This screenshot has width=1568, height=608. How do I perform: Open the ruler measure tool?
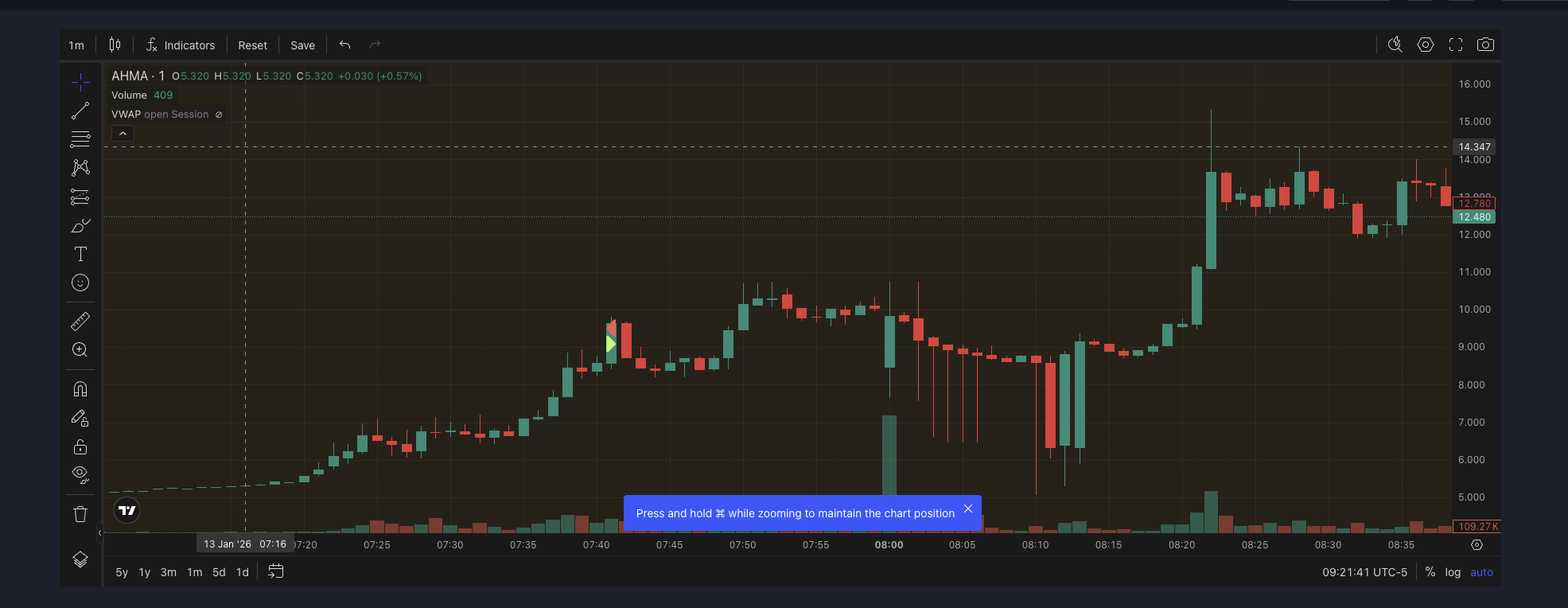(x=80, y=321)
